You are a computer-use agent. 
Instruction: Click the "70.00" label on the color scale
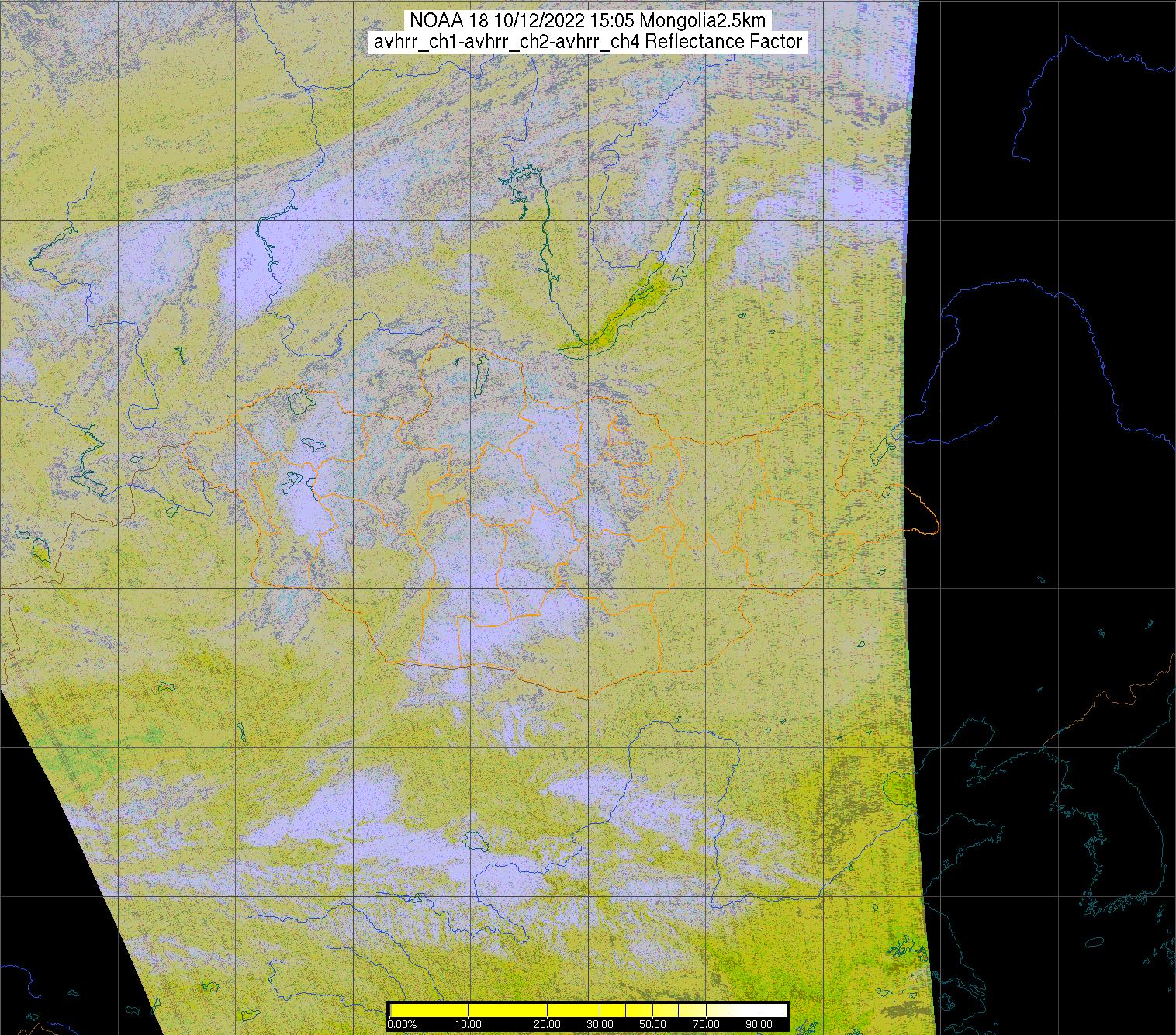tap(707, 1025)
